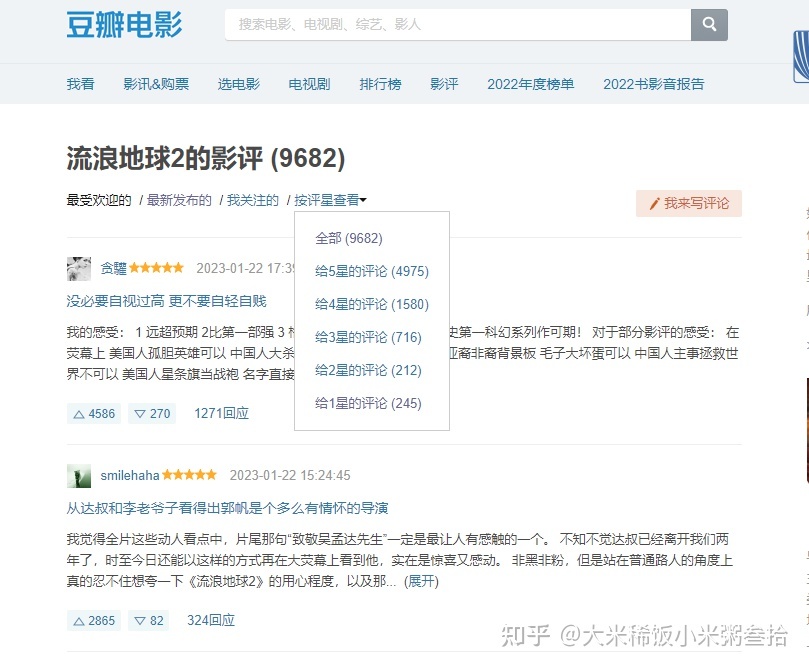
Task: Choose 给4星的评论 (1580) option
Action: 372,304
